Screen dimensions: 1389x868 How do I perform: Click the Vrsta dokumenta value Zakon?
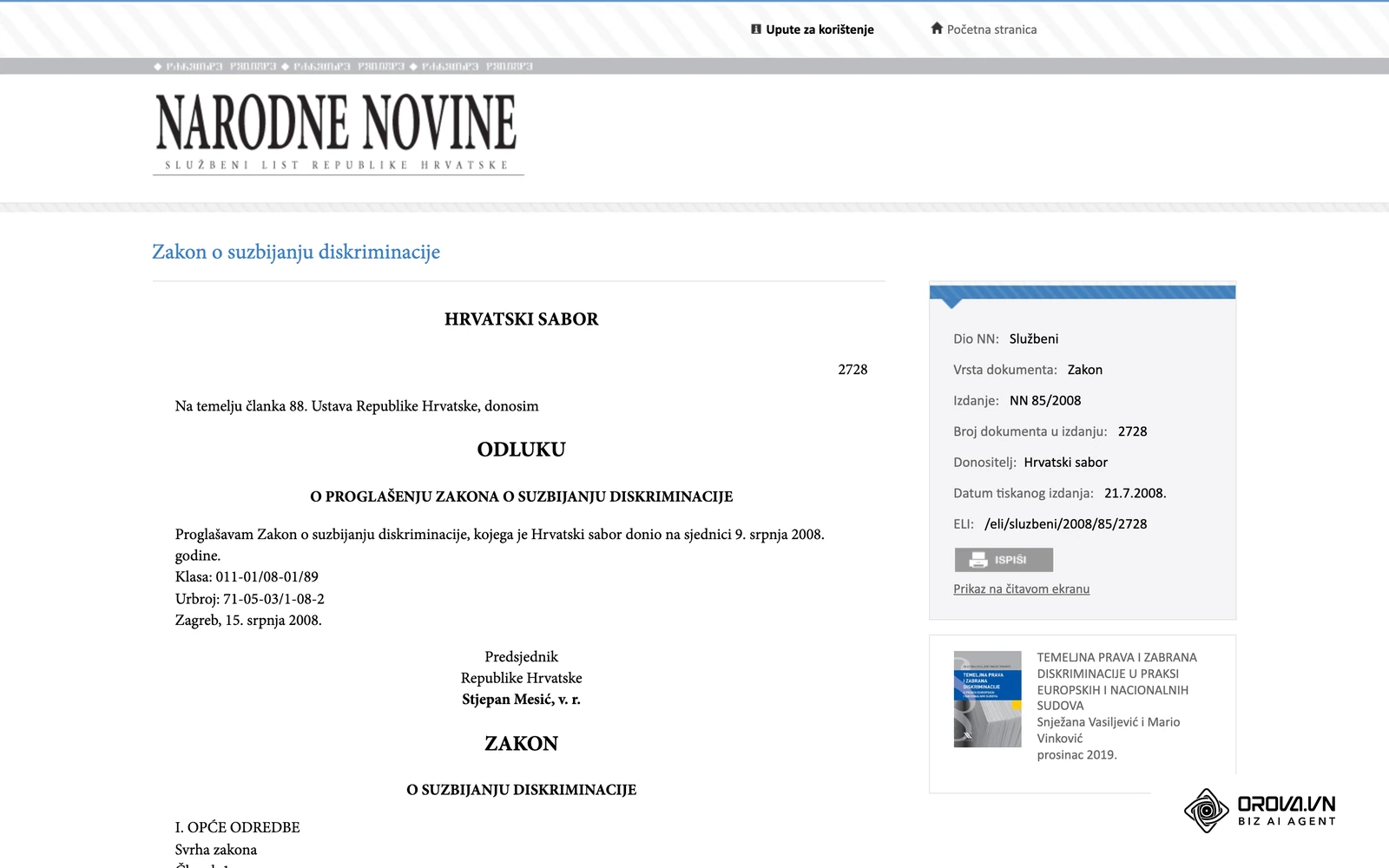click(1084, 370)
